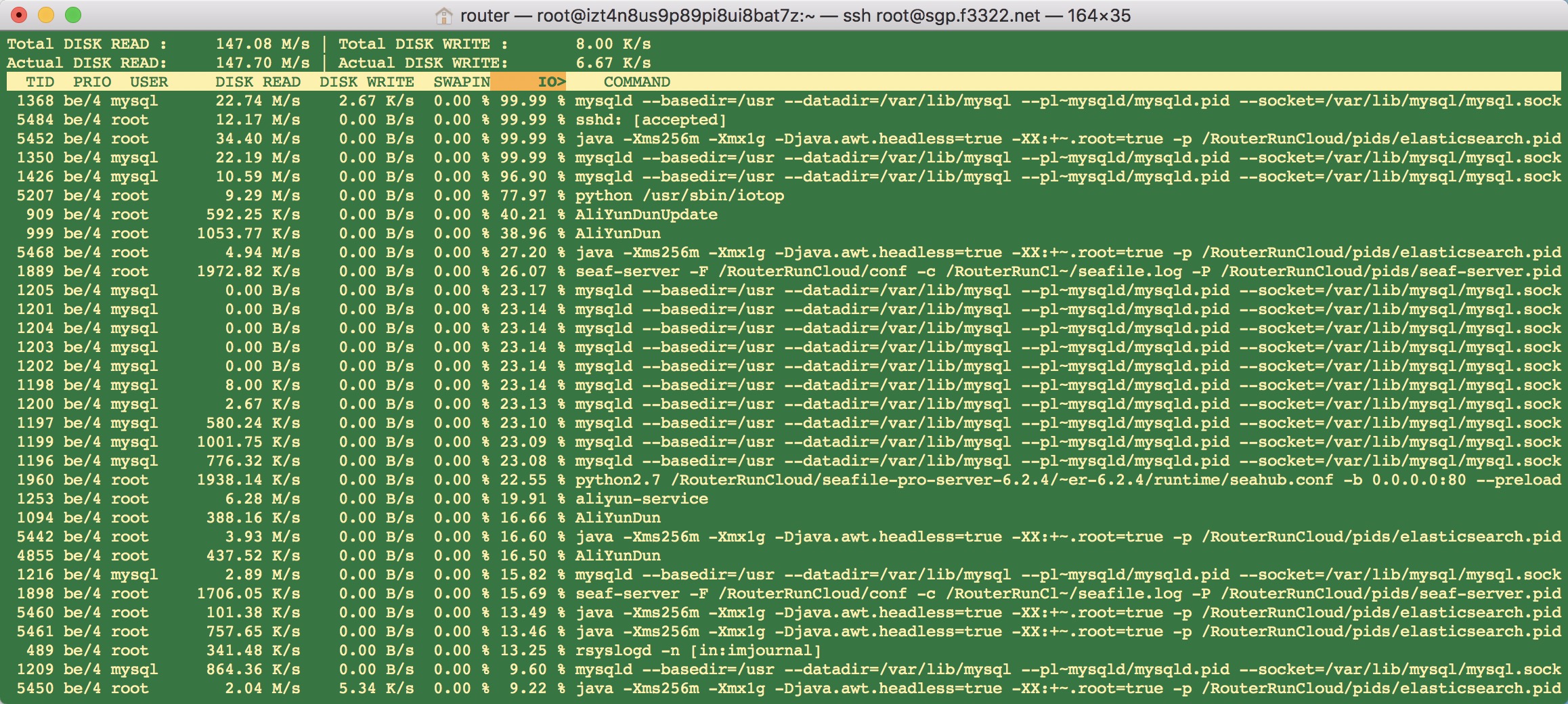Click the 23.17 % IO value
The image size is (1568, 704).
(533, 290)
